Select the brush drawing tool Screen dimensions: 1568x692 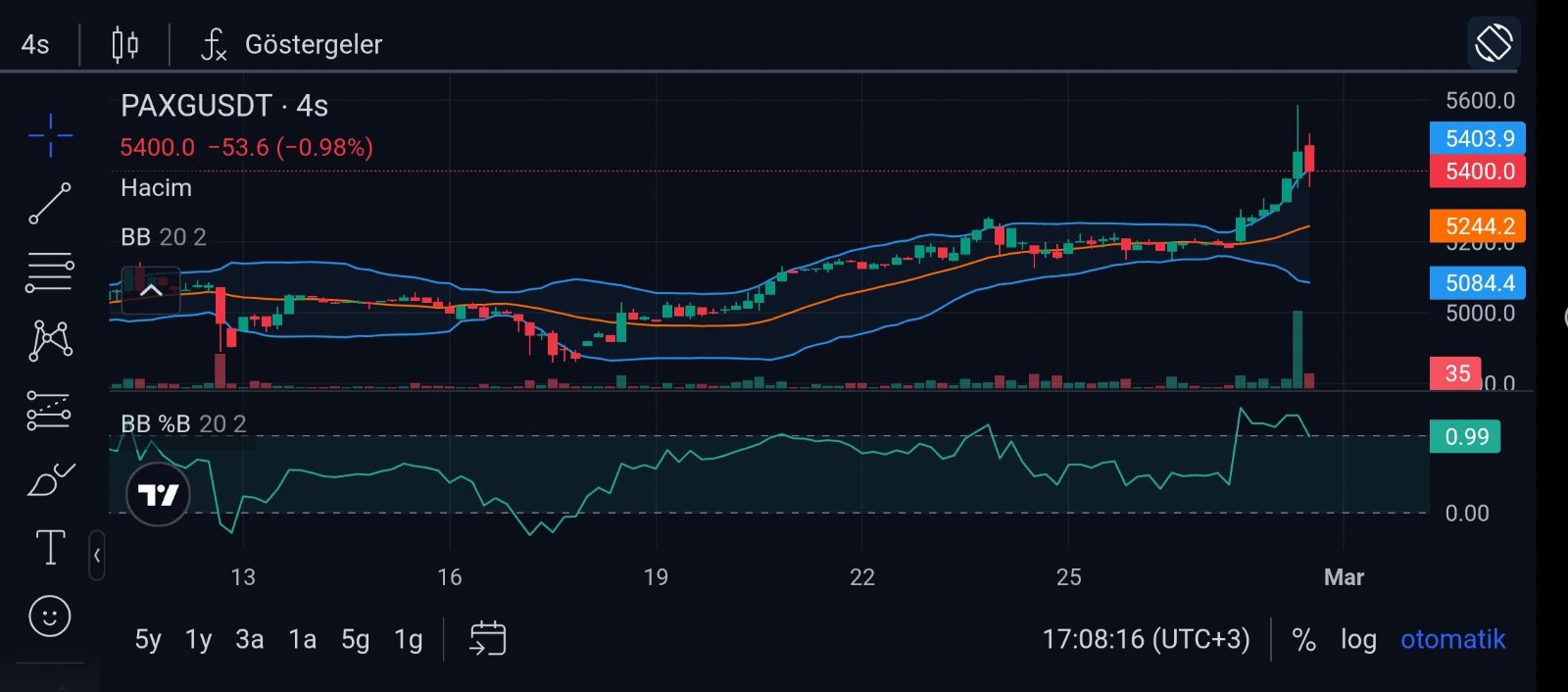coord(50,479)
